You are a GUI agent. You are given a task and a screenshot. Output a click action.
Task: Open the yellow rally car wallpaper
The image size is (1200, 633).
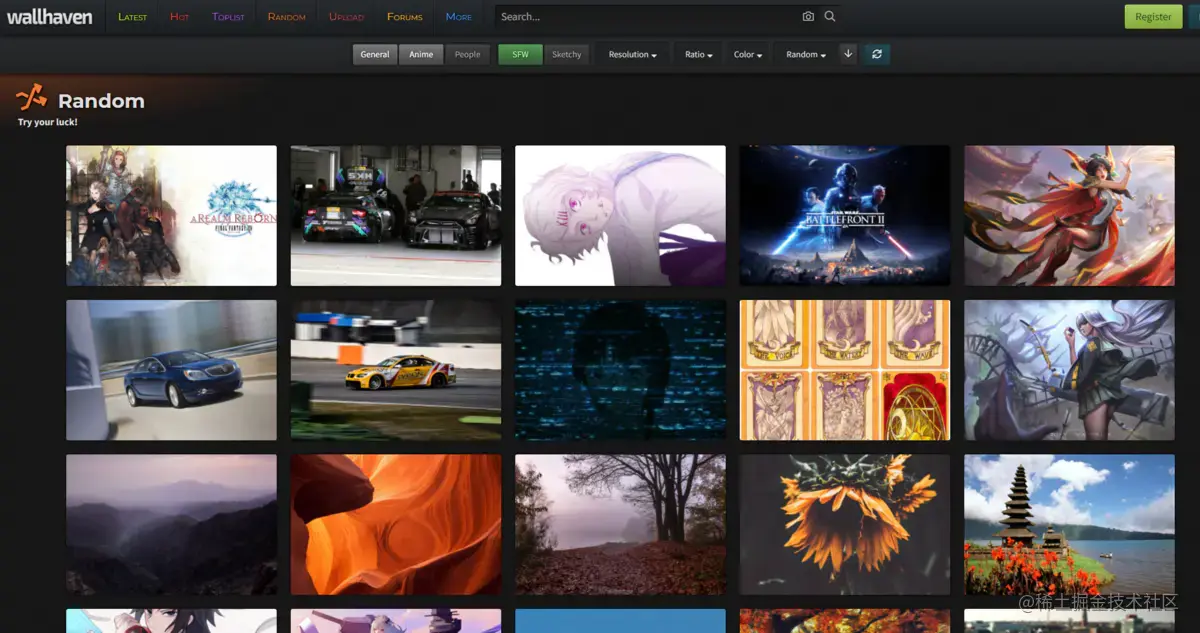point(396,370)
